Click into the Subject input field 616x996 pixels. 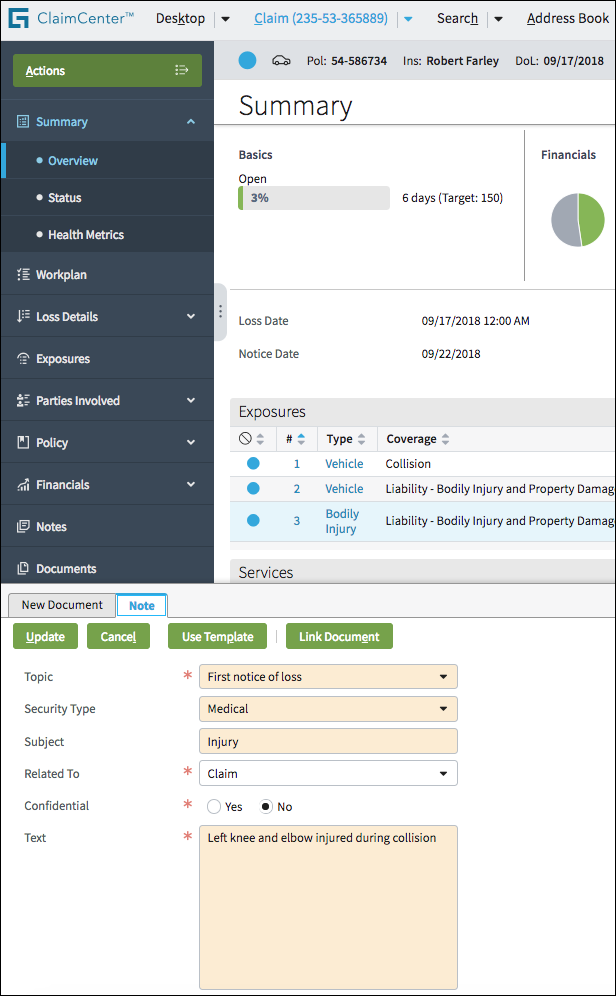click(328, 742)
